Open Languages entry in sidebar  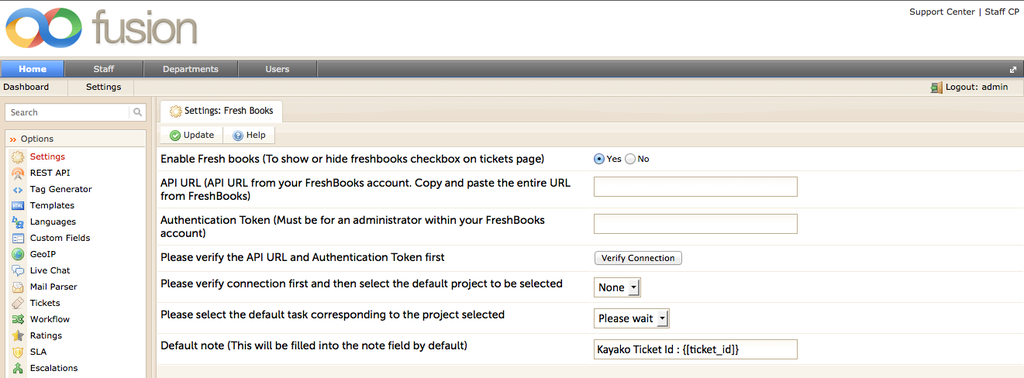(x=53, y=222)
